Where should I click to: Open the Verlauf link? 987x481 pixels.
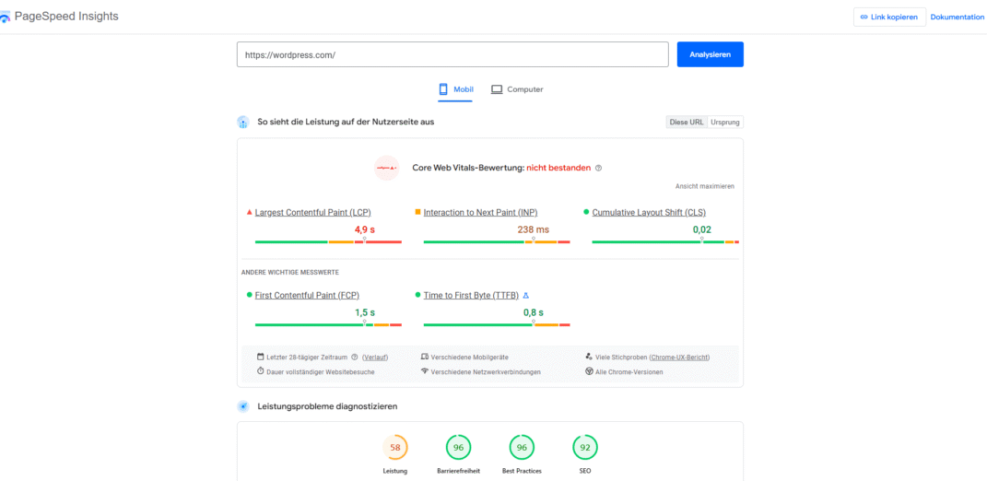(375, 357)
